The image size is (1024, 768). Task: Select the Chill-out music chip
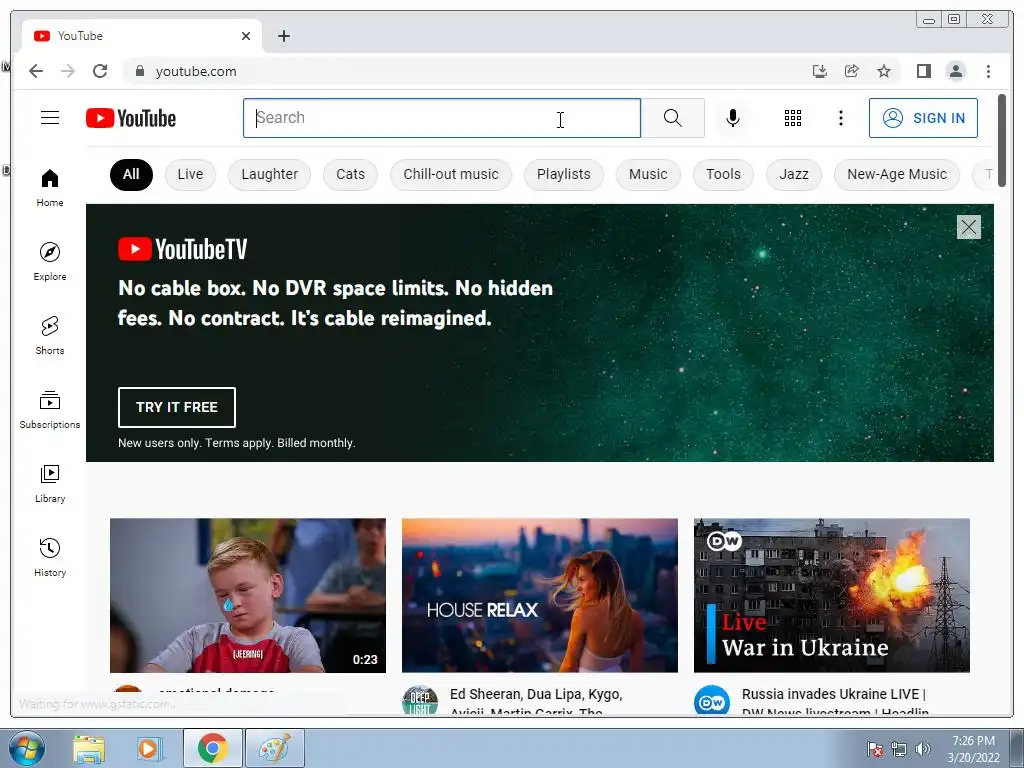point(451,174)
